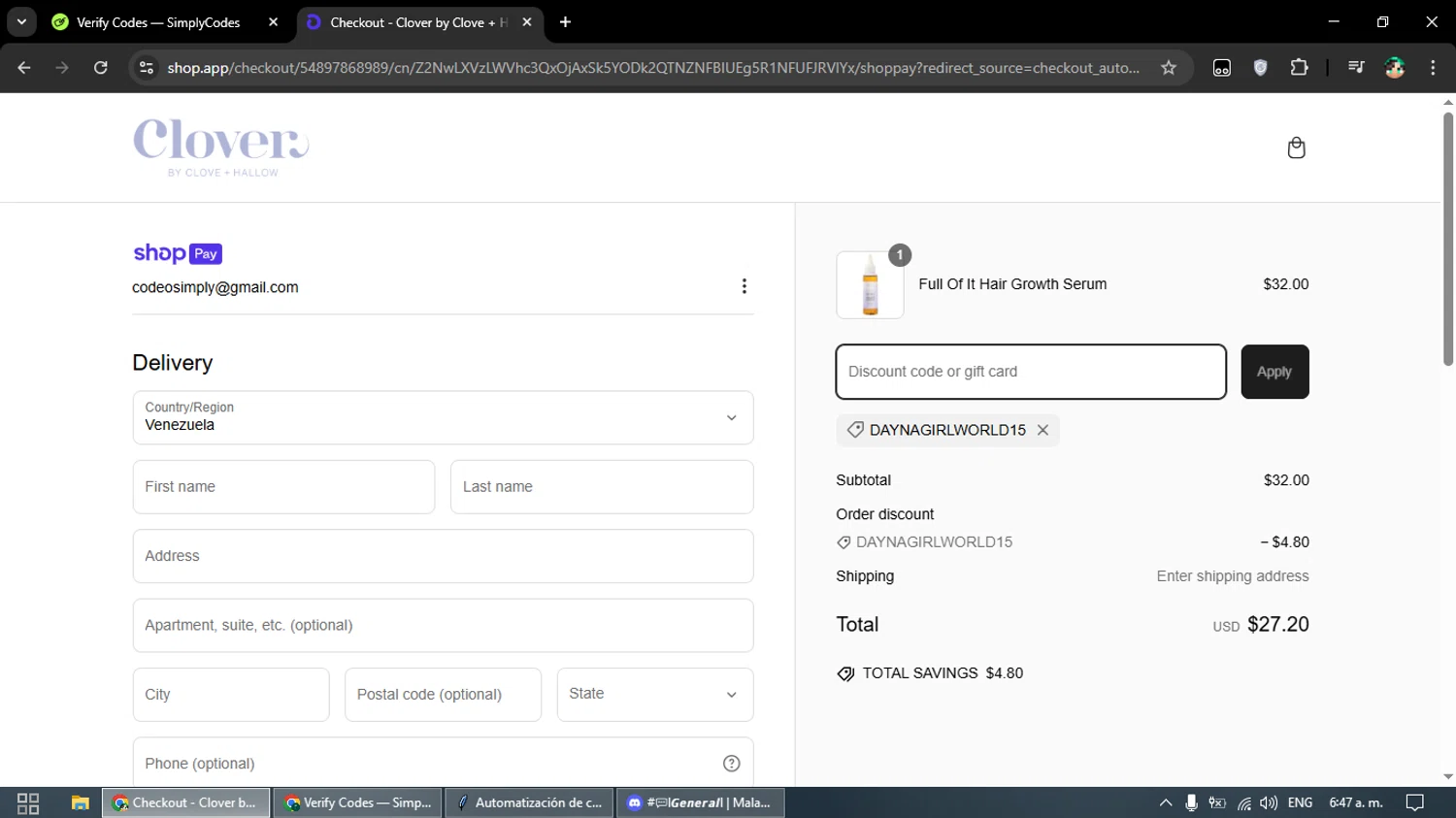Click the shield extension icon

pos(1260,68)
